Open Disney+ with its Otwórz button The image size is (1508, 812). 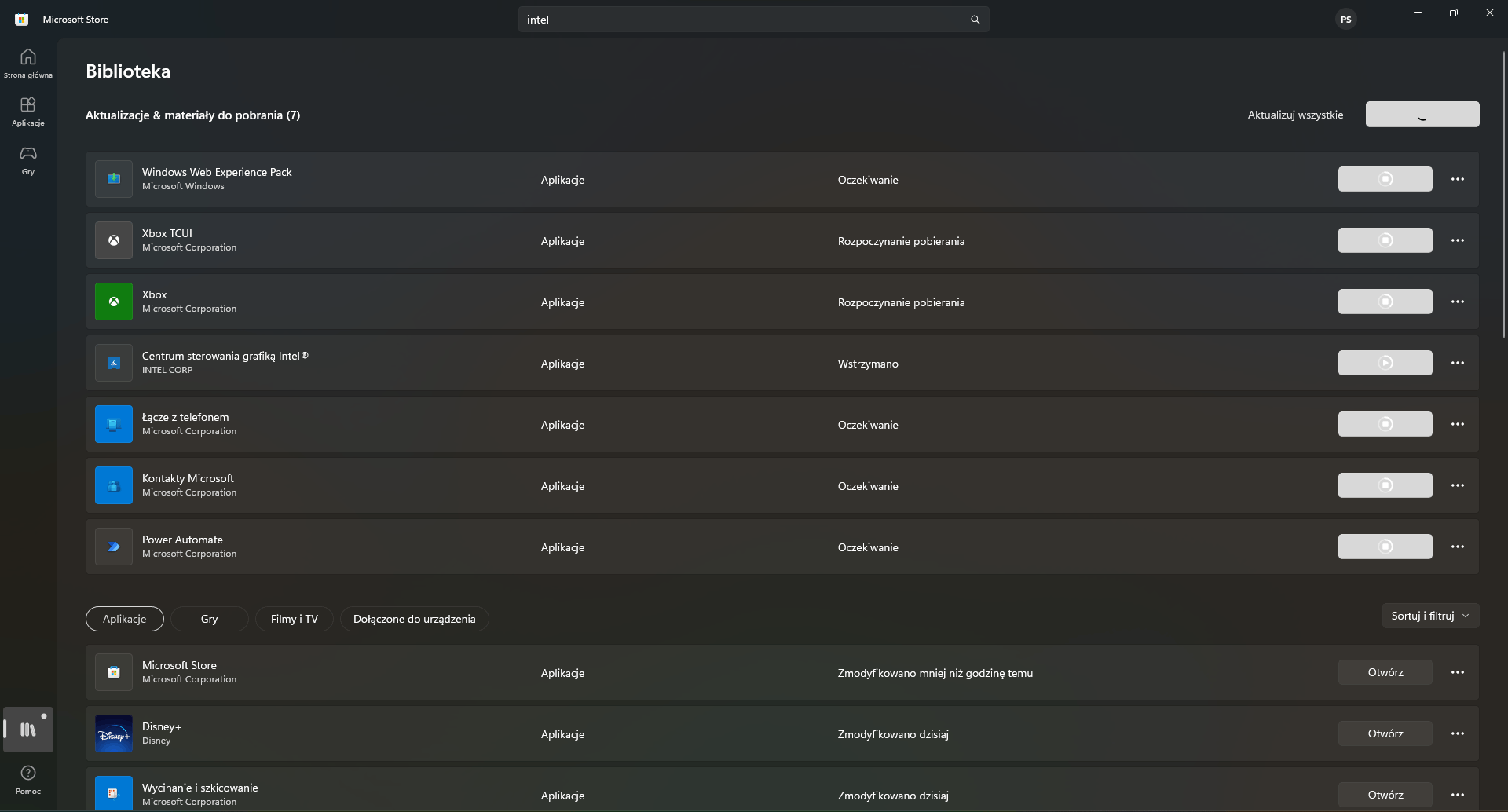click(1385, 733)
